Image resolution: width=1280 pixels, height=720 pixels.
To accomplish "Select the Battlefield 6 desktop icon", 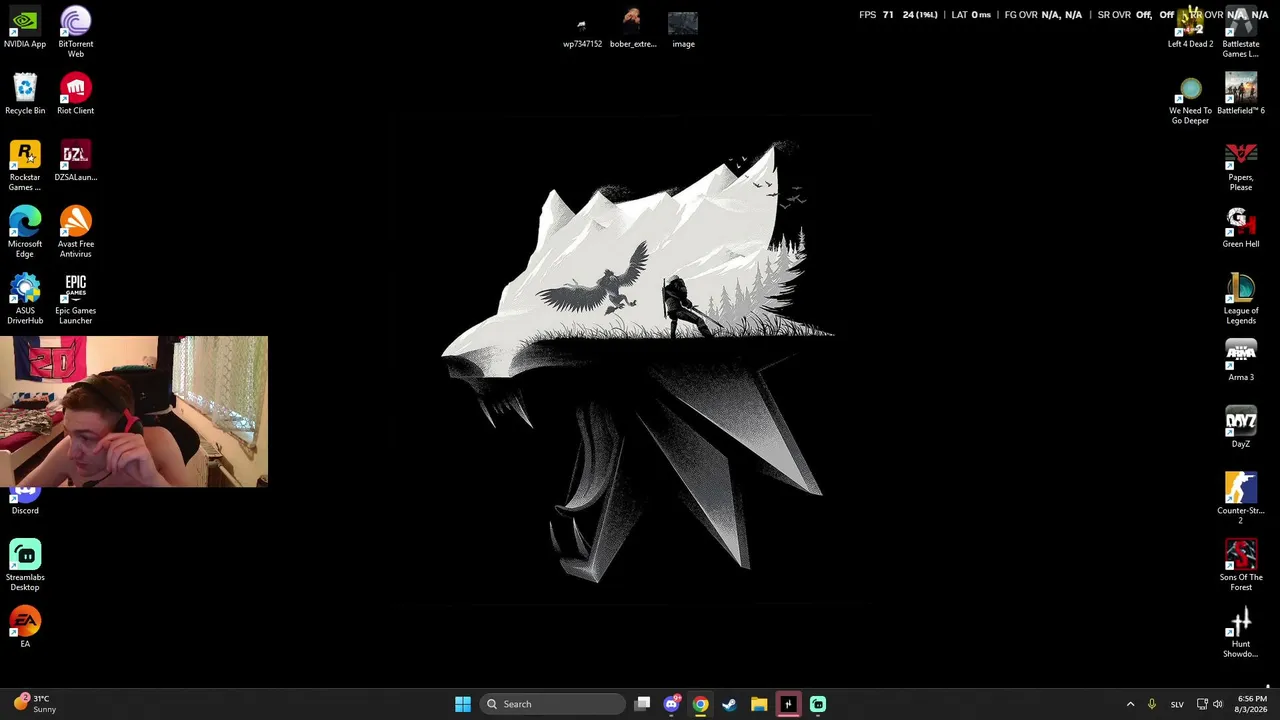I will (x=1241, y=95).
